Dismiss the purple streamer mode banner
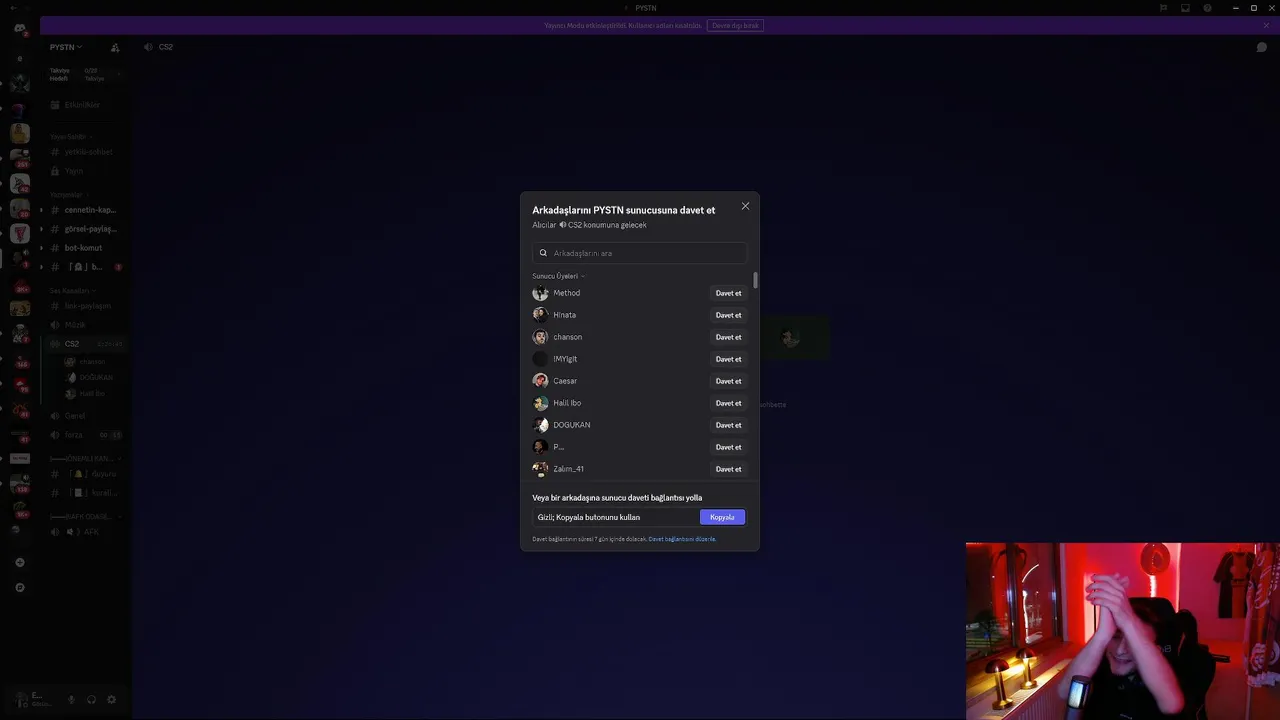Image resolution: width=1280 pixels, height=720 pixels. coord(1265,25)
